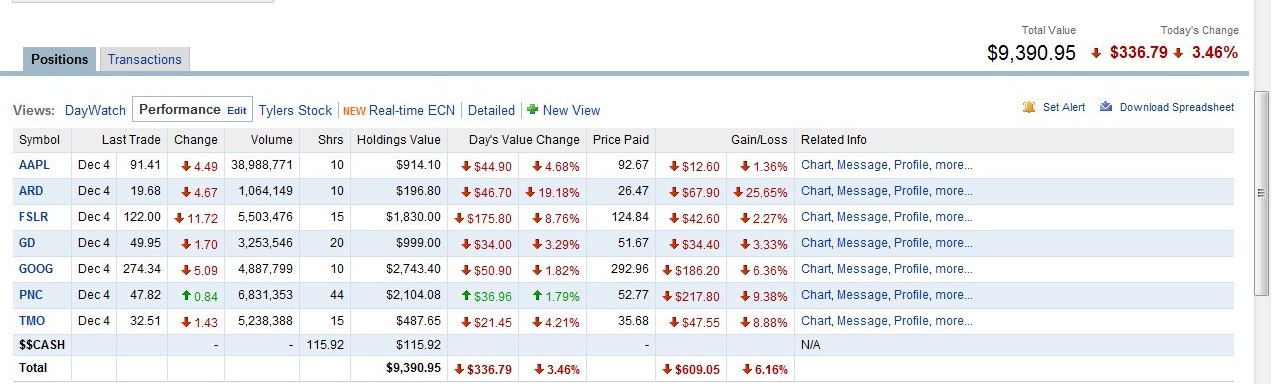Click the Symbol column header
Screen dimensions: 1272x384
click(x=40, y=140)
